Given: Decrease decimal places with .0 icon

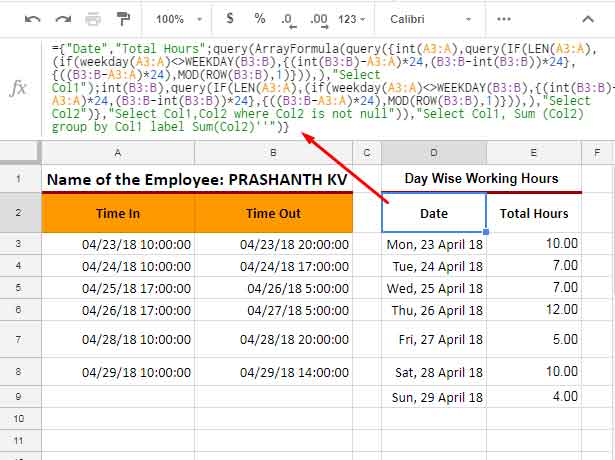Looking at the screenshot, I should point(288,20).
